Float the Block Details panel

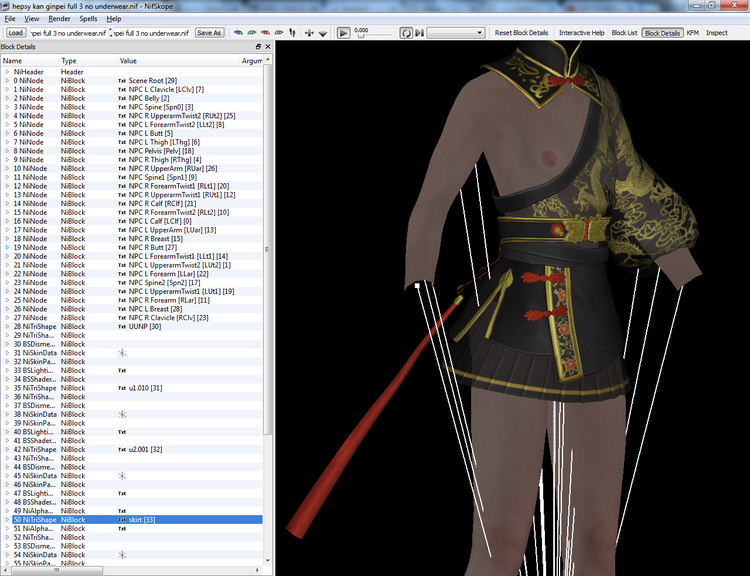click(258, 46)
